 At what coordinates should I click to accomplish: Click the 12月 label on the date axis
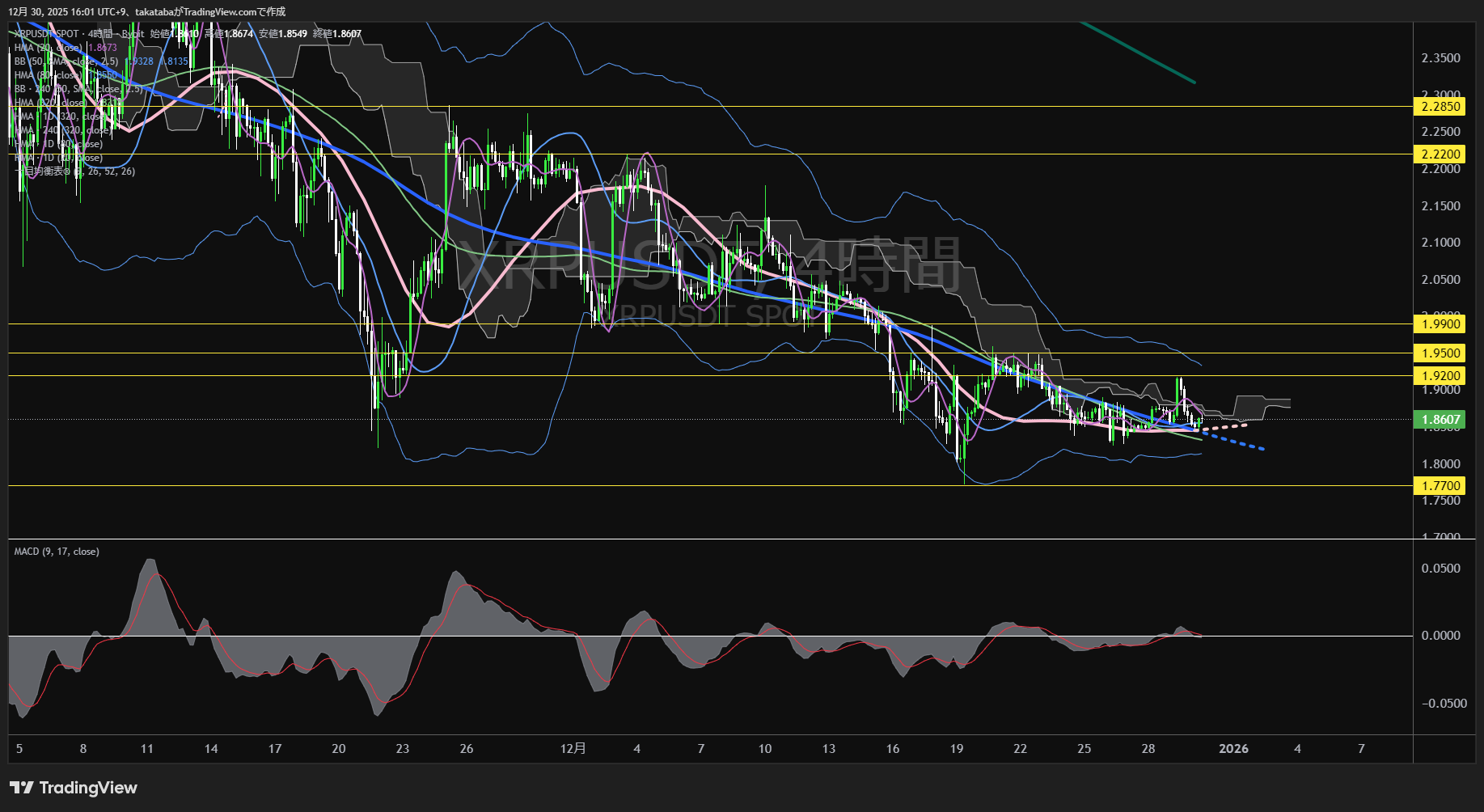pyautogui.click(x=574, y=748)
